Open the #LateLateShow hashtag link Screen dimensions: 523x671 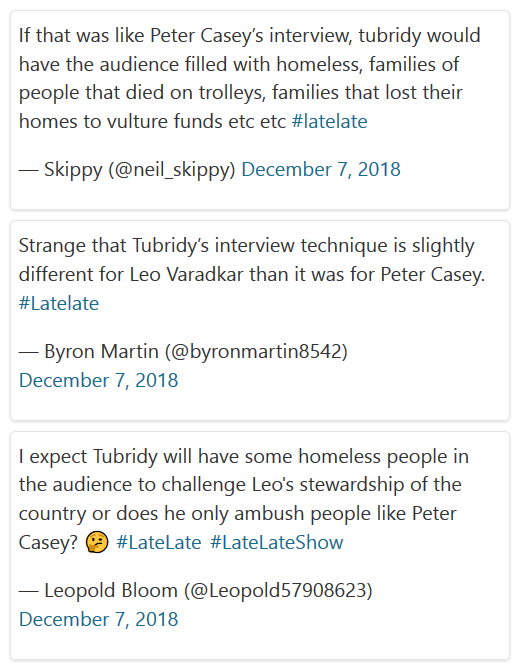coord(276,543)
